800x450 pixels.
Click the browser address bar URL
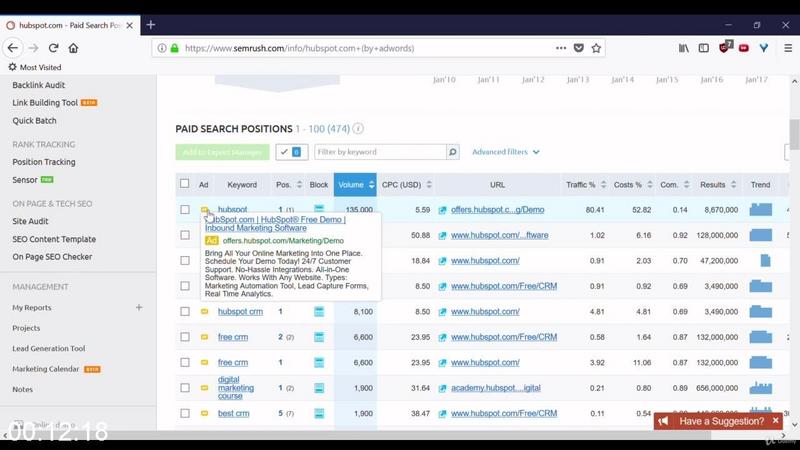[x=299, y=48]
